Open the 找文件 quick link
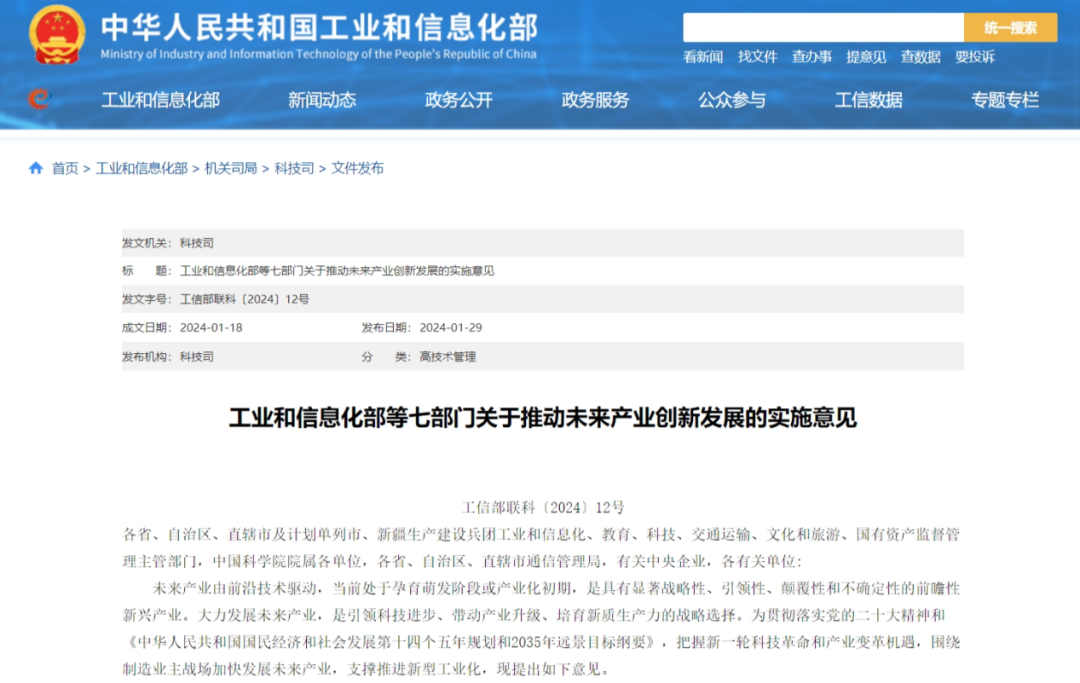Image resolution: width=1080 pixels, height=683 pixels. (x=757, y=57)
